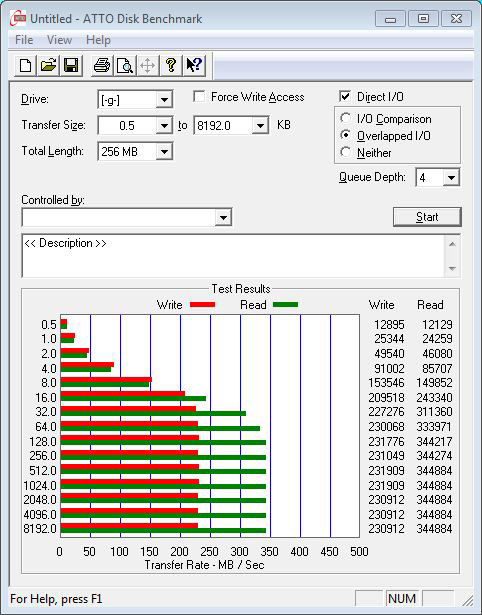Image resolution: width=482 pixels, height=615 pixels.
Task: Select the I/O Comparison radio button
Action: pos(346,118)
